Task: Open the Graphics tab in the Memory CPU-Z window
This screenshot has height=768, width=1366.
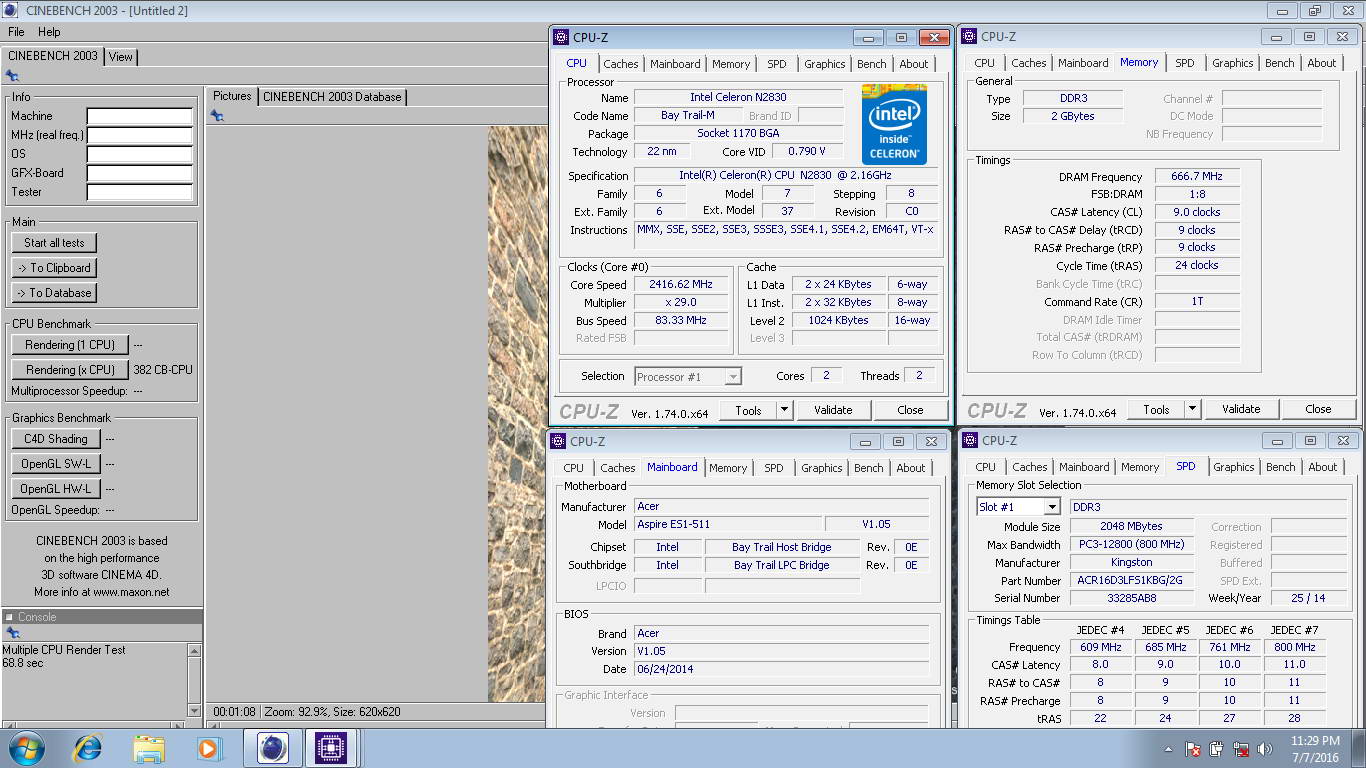Action: coord(1233,63)
